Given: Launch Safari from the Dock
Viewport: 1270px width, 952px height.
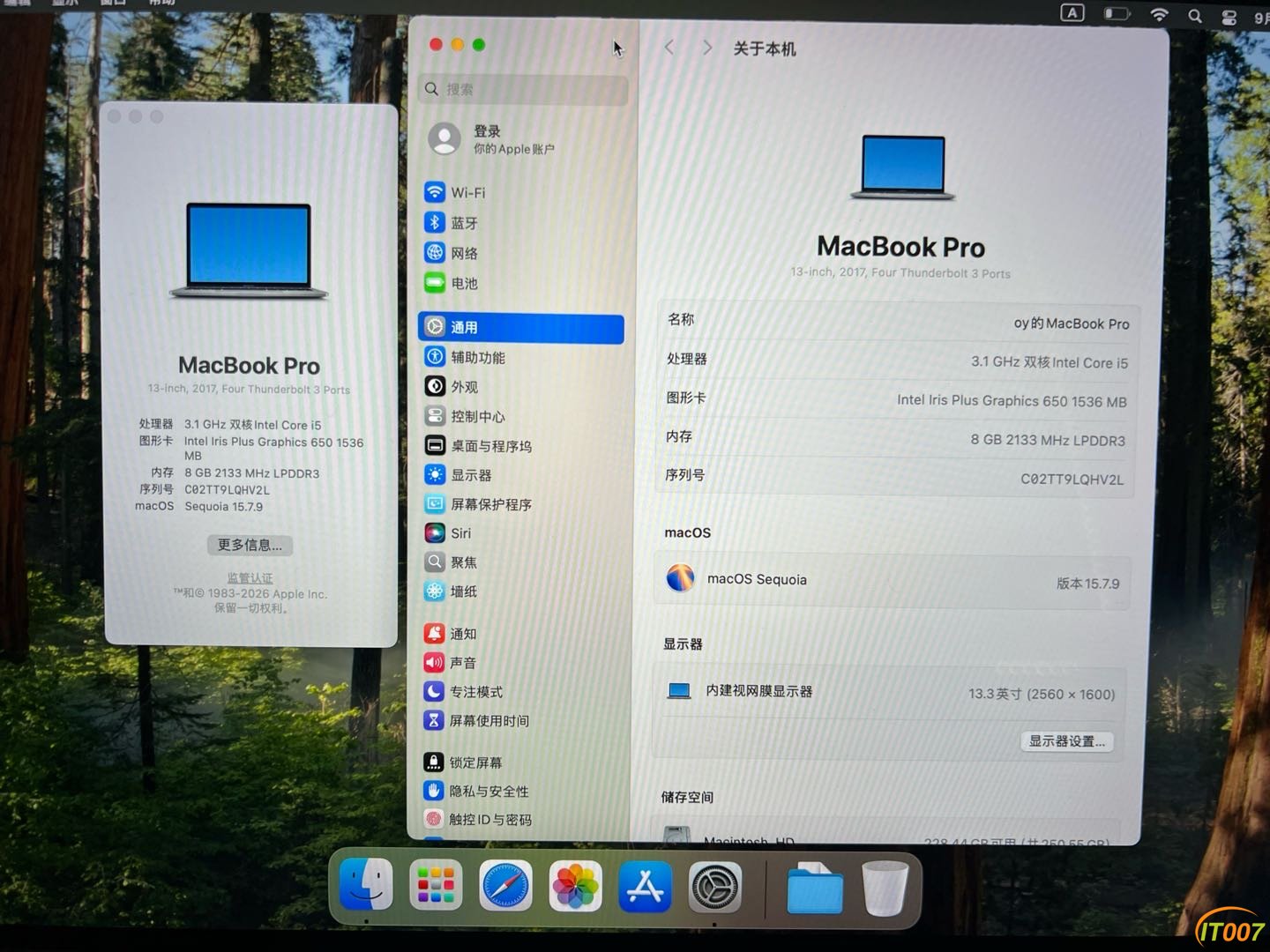Looking at the screenshot, I should (x=505, y=886).
